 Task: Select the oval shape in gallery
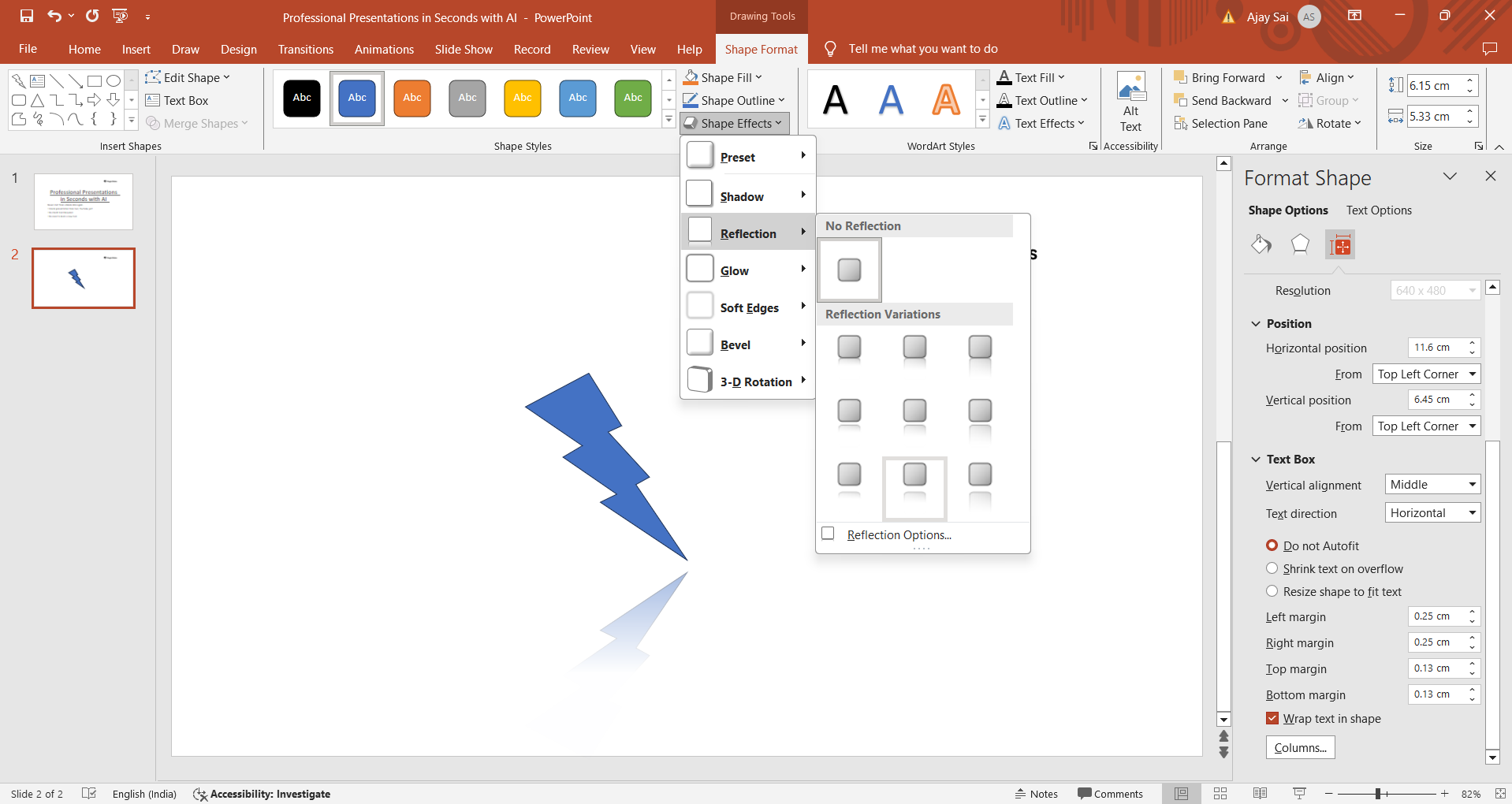click(x=114, y=80)
